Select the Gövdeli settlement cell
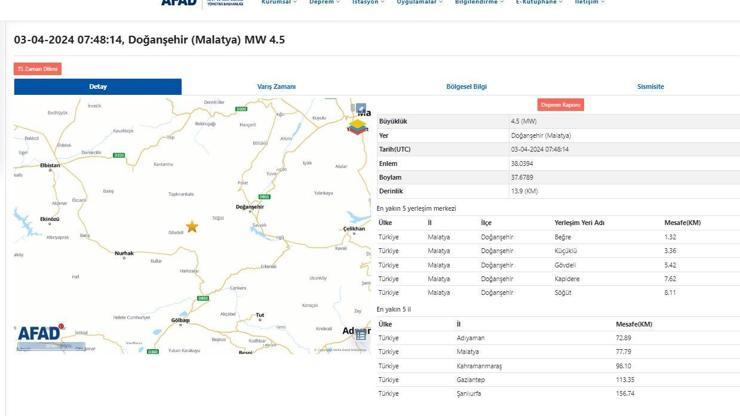The width and height of the screenshot is (740, 416). point(565,265)
